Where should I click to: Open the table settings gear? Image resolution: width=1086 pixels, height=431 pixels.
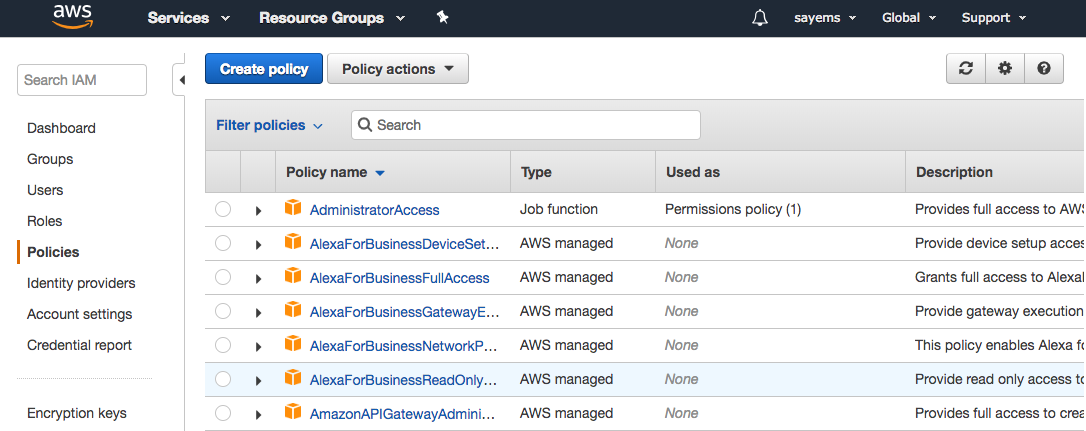pyautogui.click(x=1004, y=69)
